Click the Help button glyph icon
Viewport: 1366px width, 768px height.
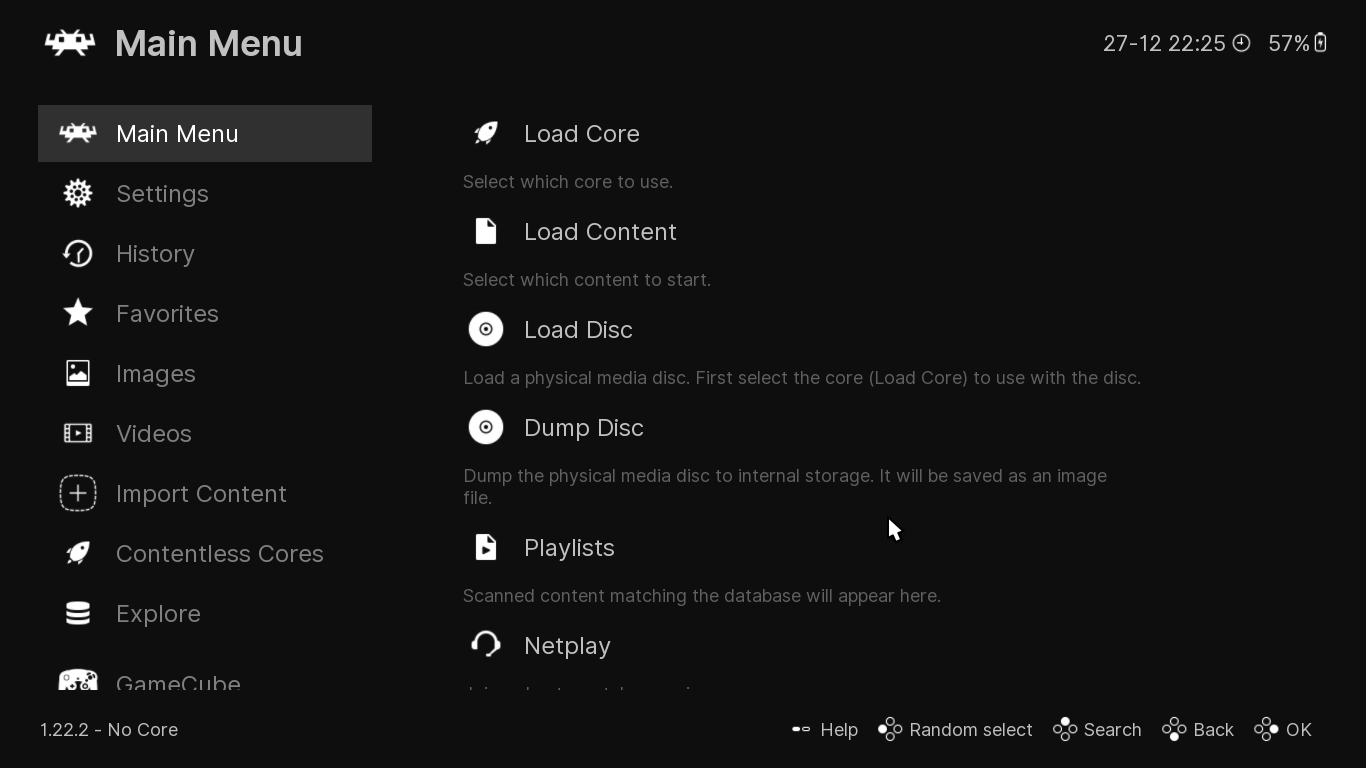[x=801, y=729]
